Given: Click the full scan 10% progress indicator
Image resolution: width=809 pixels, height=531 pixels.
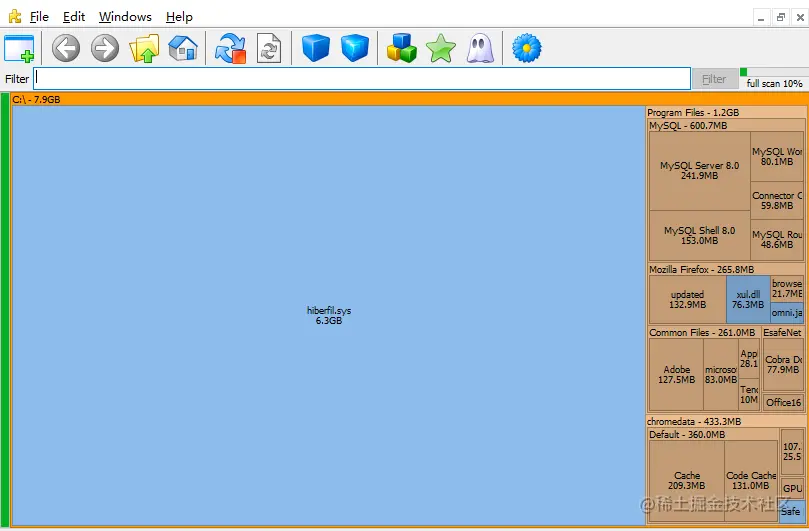Looking at the screenshot, I should (774, 78).
